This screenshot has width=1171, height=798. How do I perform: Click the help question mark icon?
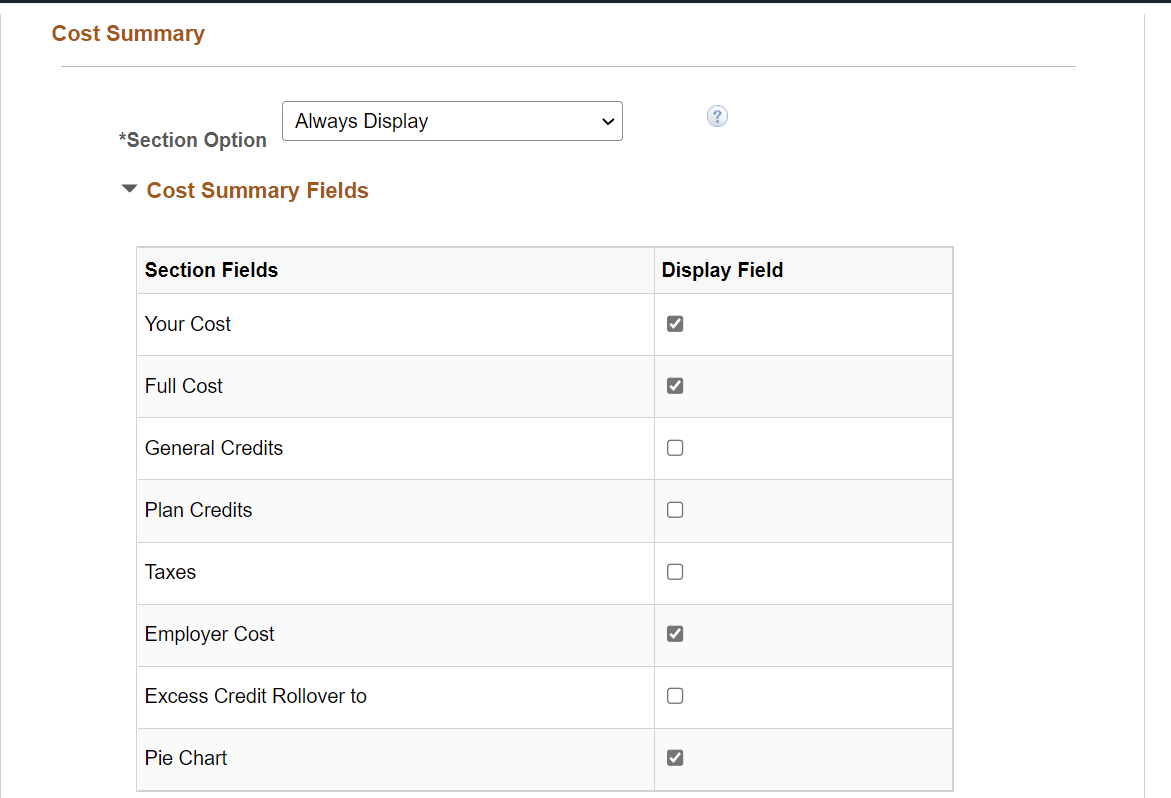pyautogui.click(x=717, y=117)
